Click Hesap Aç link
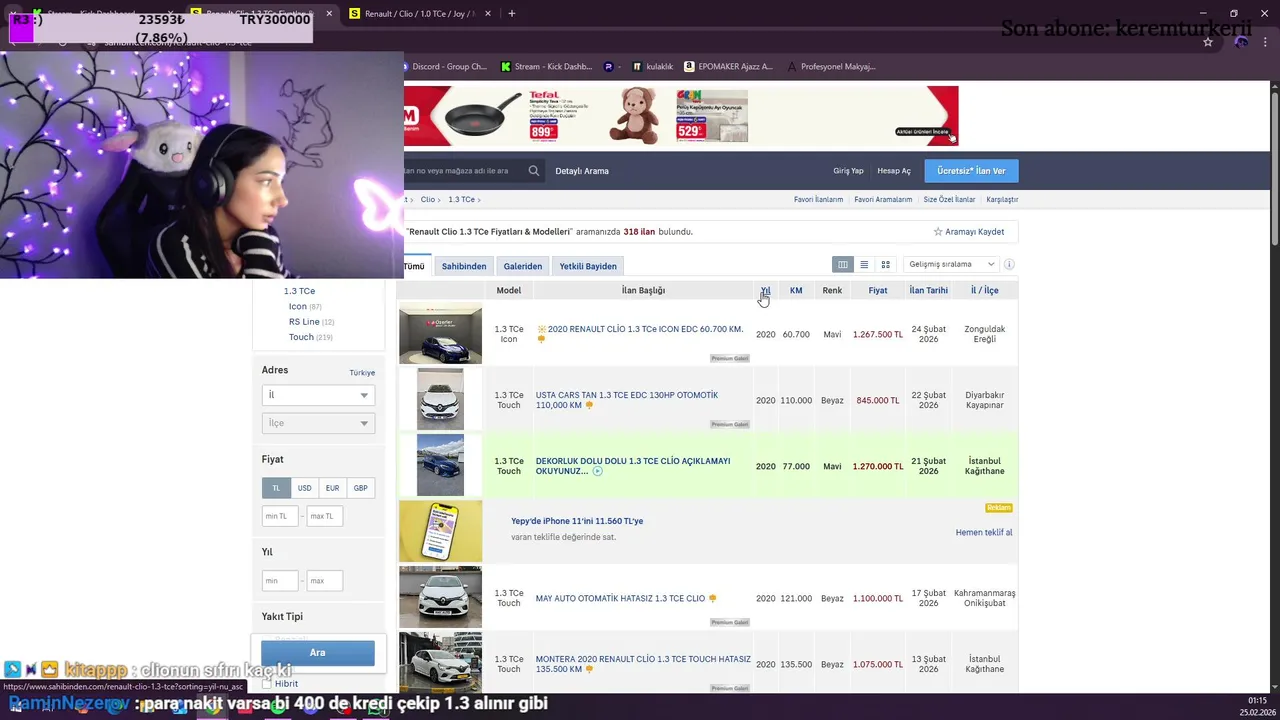This screenshot has width=1280, height=720. pyautogui.click(x=894, y=171)
